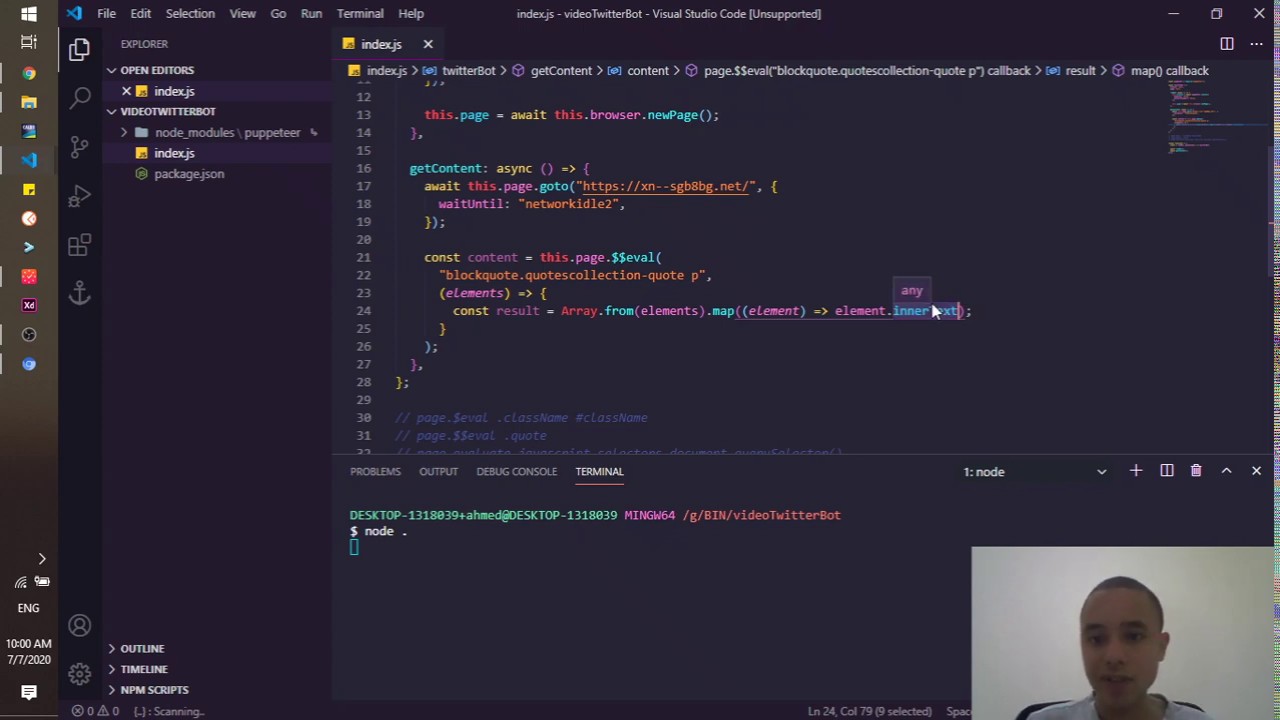
Task: Expand the Outline section
Action: (142, 649)
